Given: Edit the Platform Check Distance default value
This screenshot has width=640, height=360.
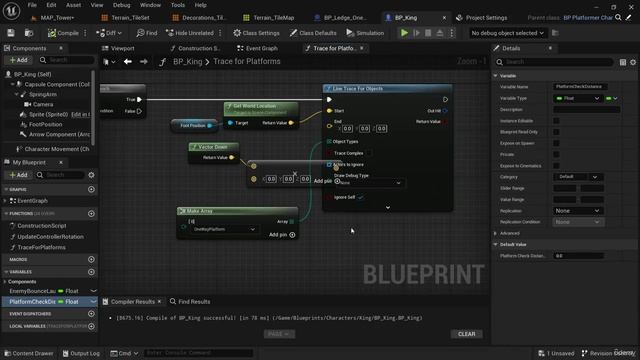Looking at the screenshot, I should pos(578,256).
